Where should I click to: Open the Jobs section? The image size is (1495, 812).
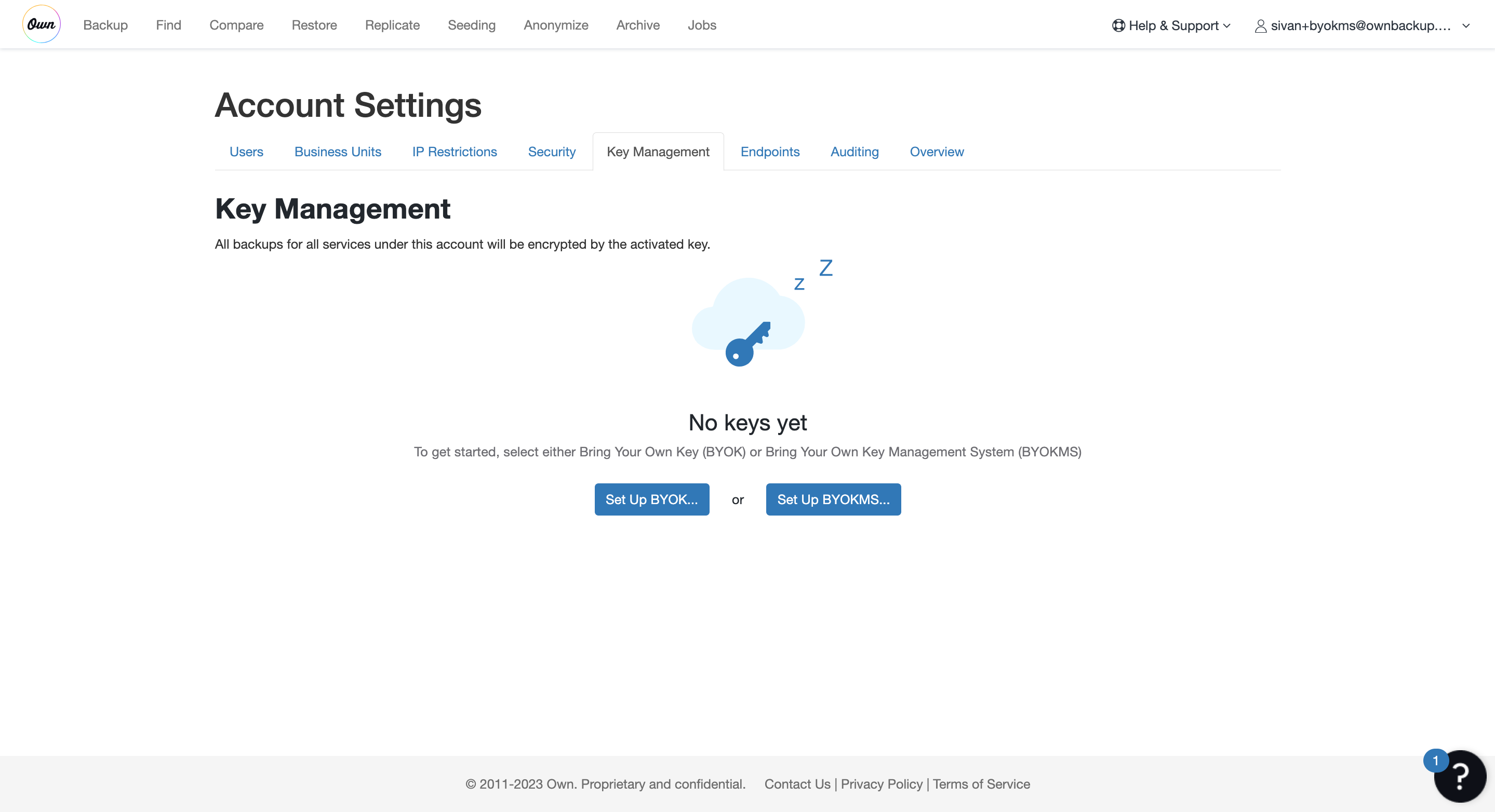click(702, 25)
